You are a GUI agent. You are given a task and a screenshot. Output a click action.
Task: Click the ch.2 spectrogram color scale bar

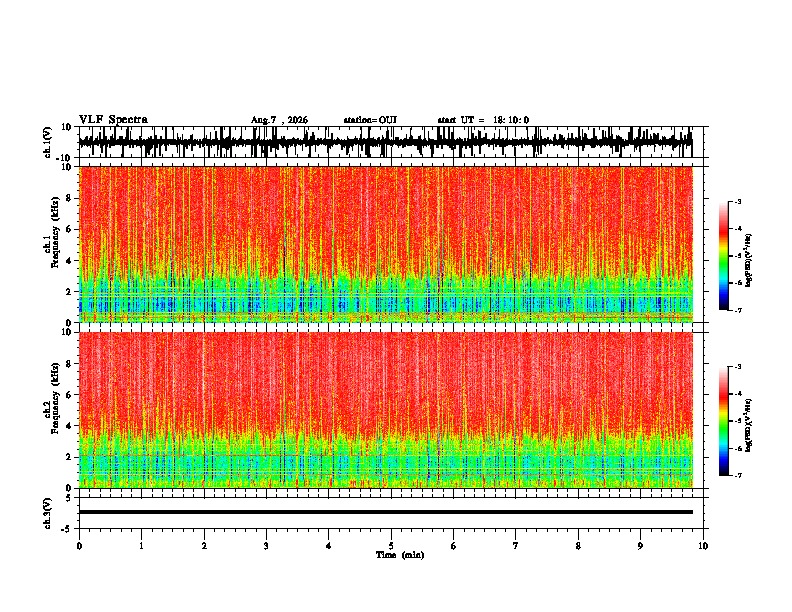724,421
